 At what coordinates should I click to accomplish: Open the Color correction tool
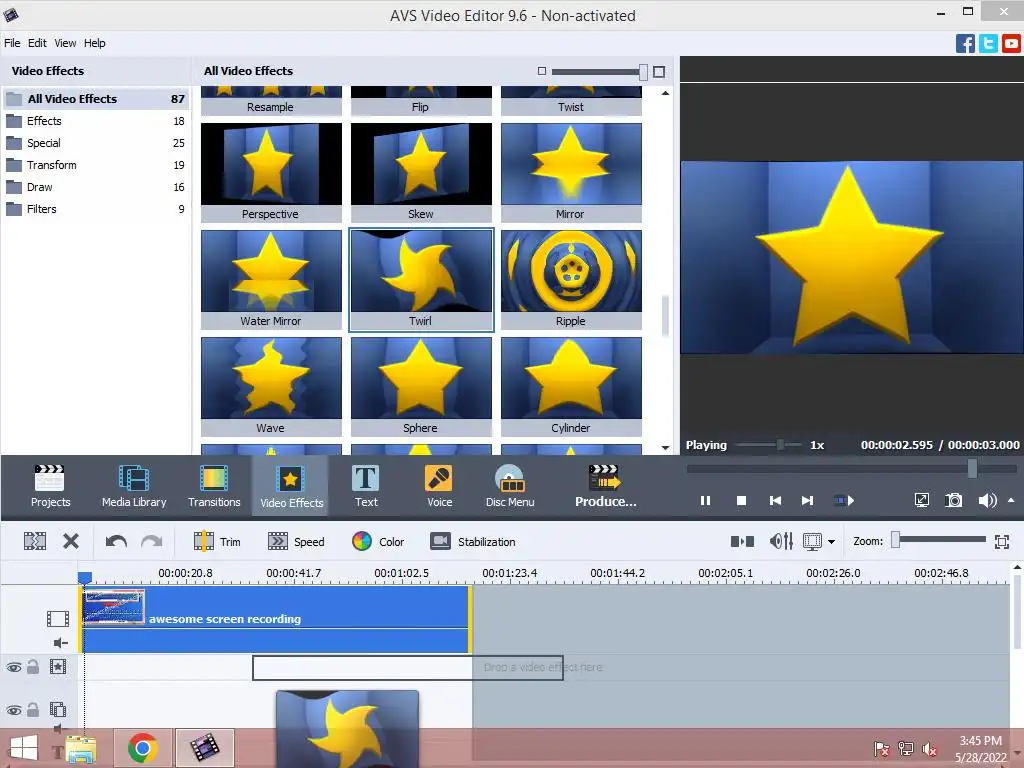pyautogui.click(x=378, y=541)
